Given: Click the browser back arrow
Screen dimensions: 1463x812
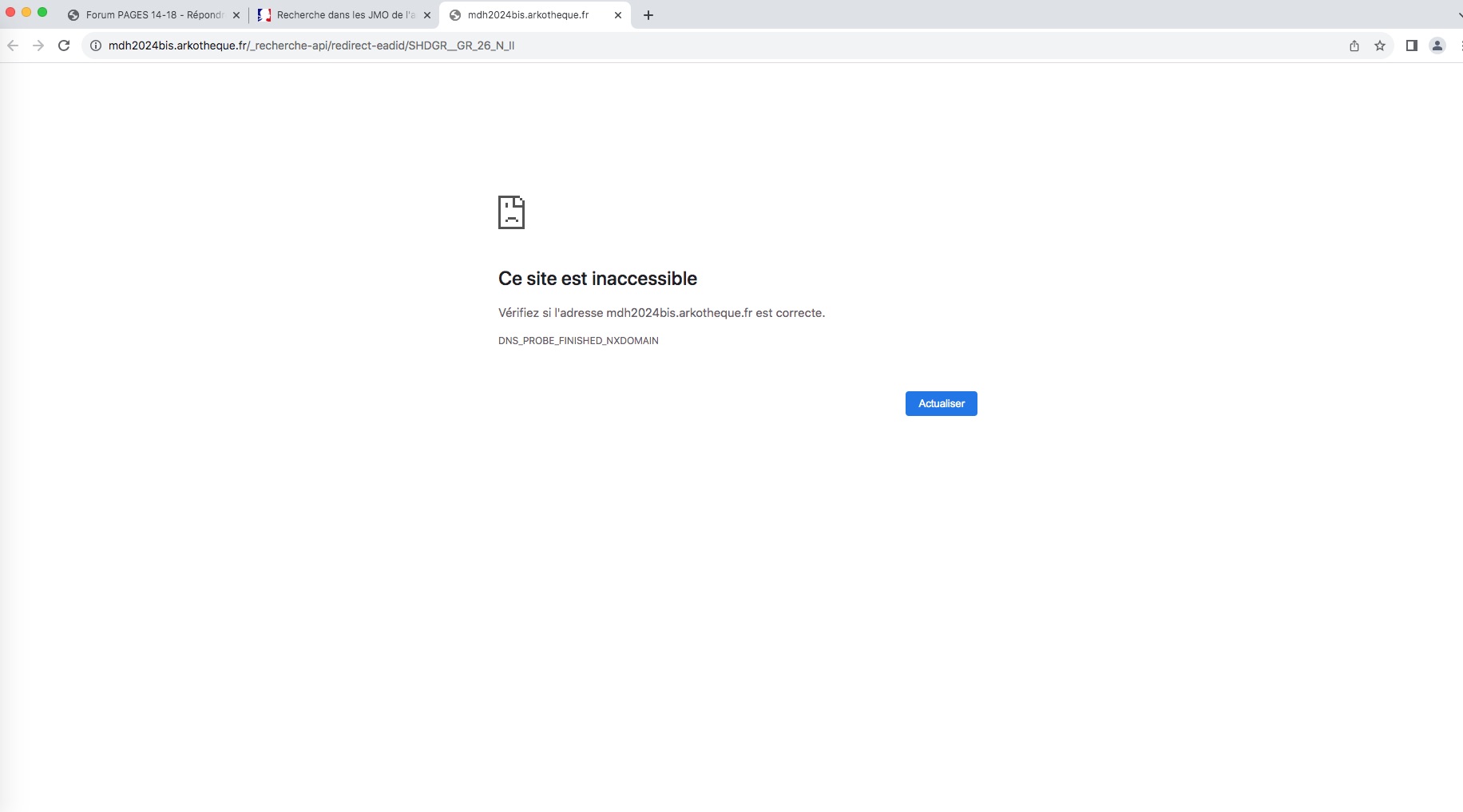Looking at the screenshot, I should click(13, 46).
